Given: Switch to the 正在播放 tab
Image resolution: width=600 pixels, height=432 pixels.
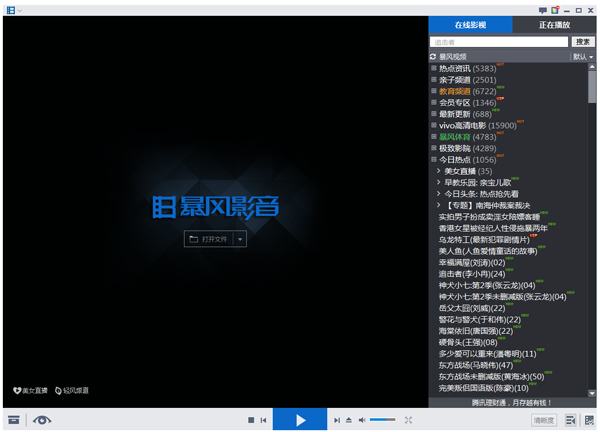Looking at the screenshot, I should [x=554, y=25].
